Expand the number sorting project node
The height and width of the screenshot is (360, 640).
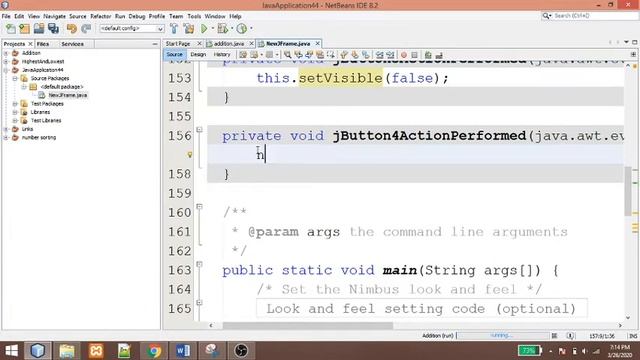6,138
